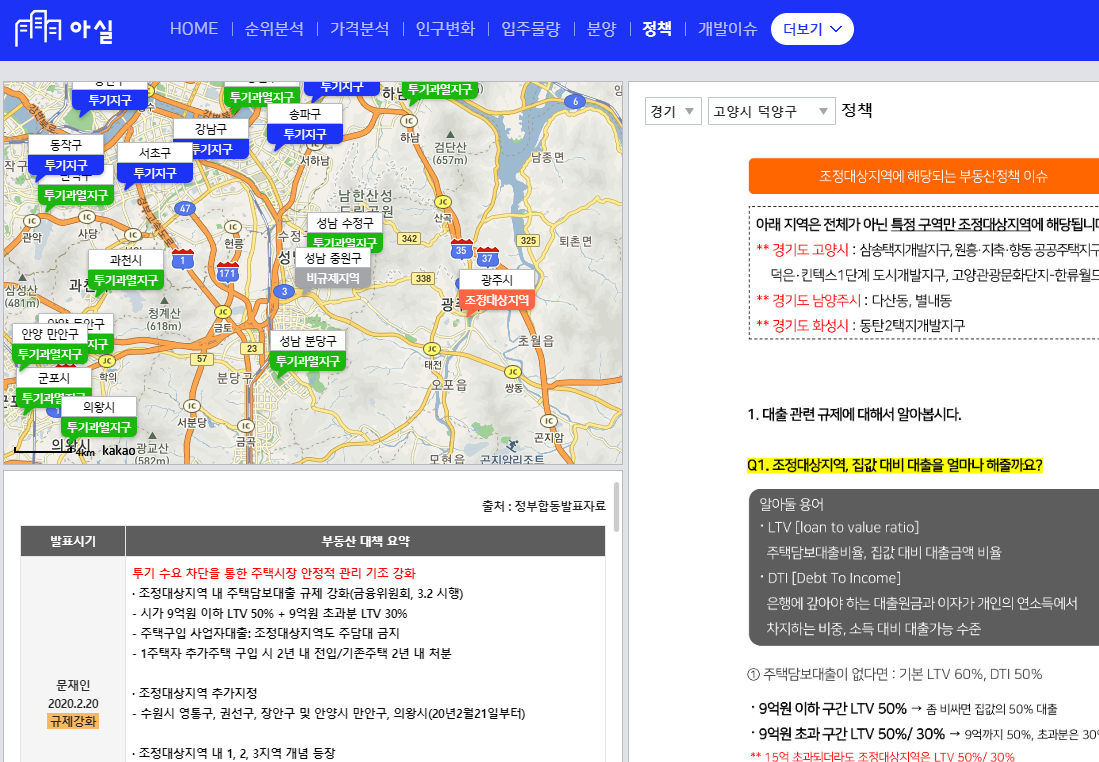Select the 군포시 map marker
The height and width of the screenshot is (762, 1099).
coord(54,378)
